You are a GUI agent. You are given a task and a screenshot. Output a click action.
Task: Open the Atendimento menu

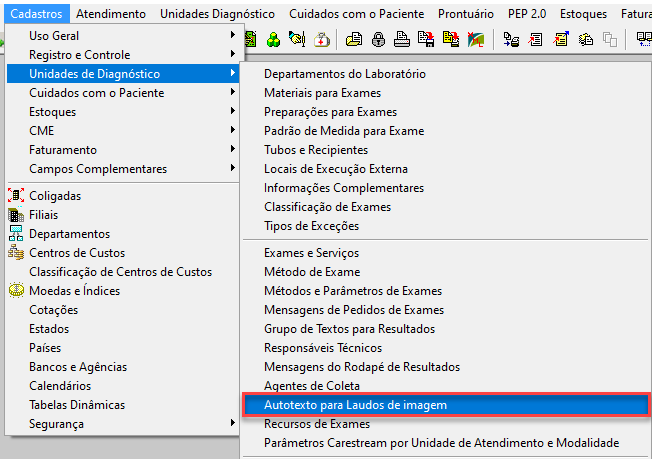coord(111,14)
